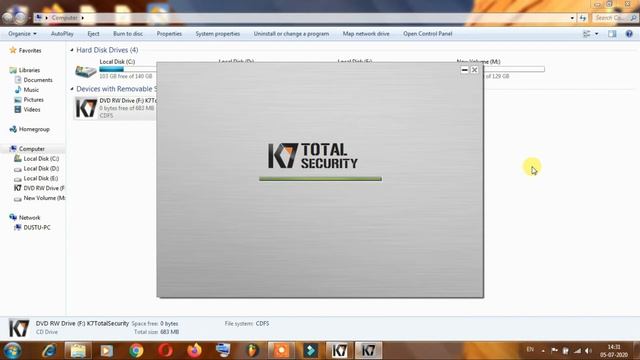Open System properties

pos(218,34)
